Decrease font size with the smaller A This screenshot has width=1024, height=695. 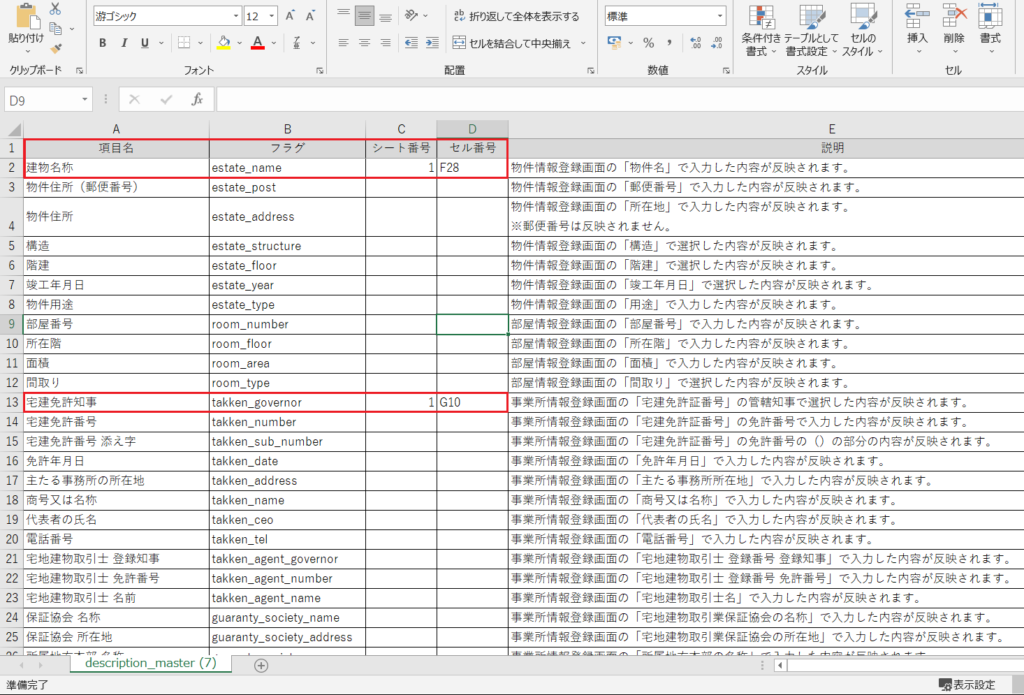click(310, 16)
